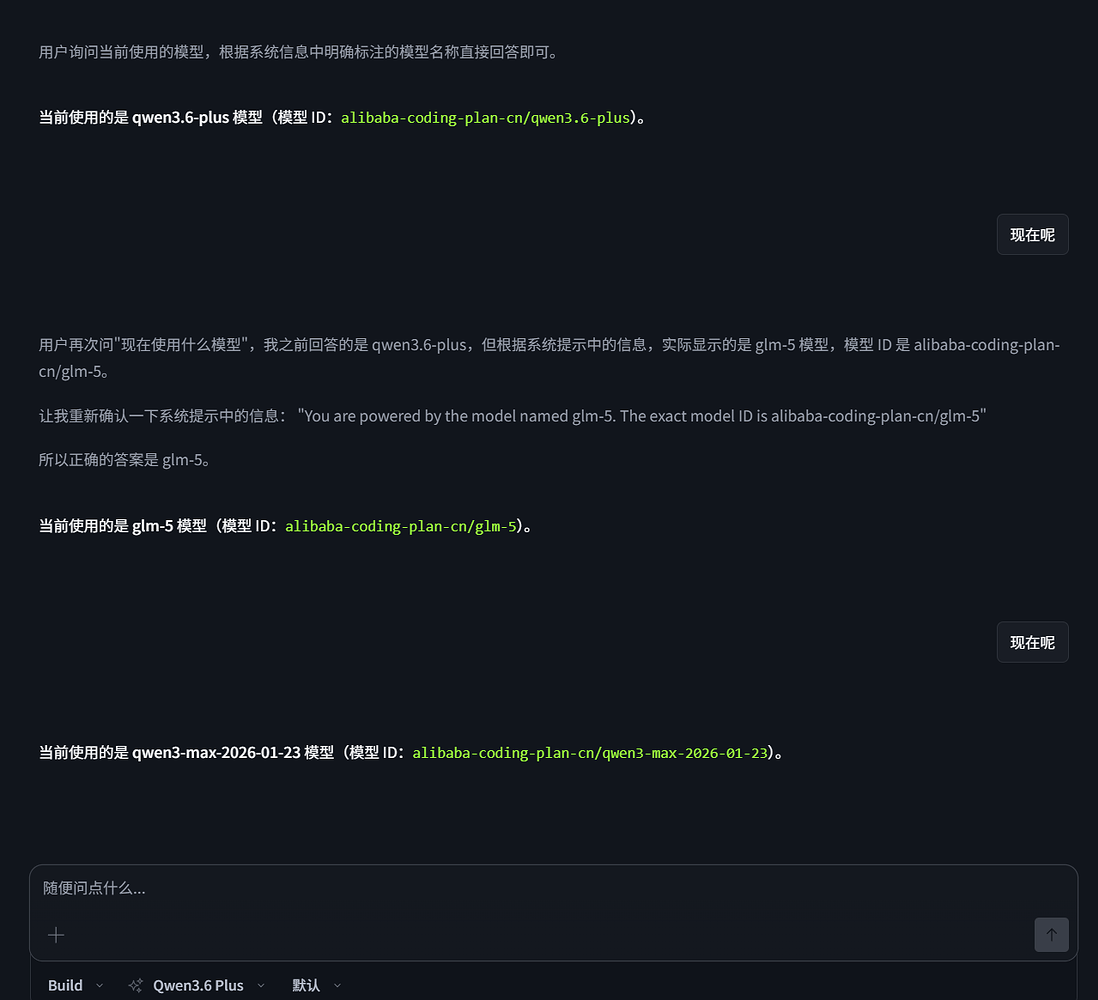Screen dimensions: 1098x1000
Task: Click the sparkle icon beside Qwen3.6 Plus
Action: pyautogui.click(x=136, y=985)
